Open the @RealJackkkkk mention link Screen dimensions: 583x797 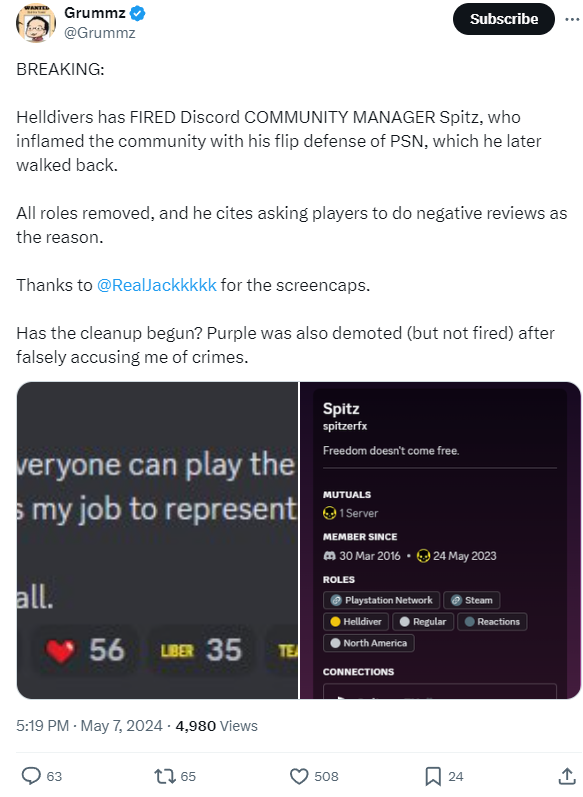(x=157, y=285)
